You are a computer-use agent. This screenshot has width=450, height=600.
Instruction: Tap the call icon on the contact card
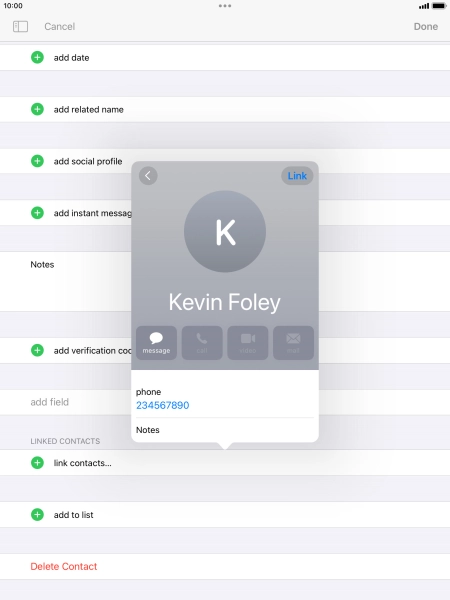[202, 343]
